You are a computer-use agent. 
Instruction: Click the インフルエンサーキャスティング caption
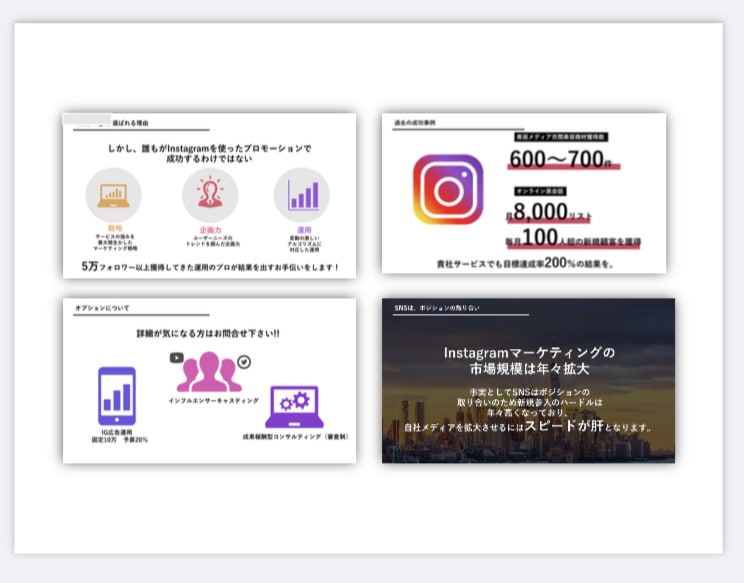214,400
